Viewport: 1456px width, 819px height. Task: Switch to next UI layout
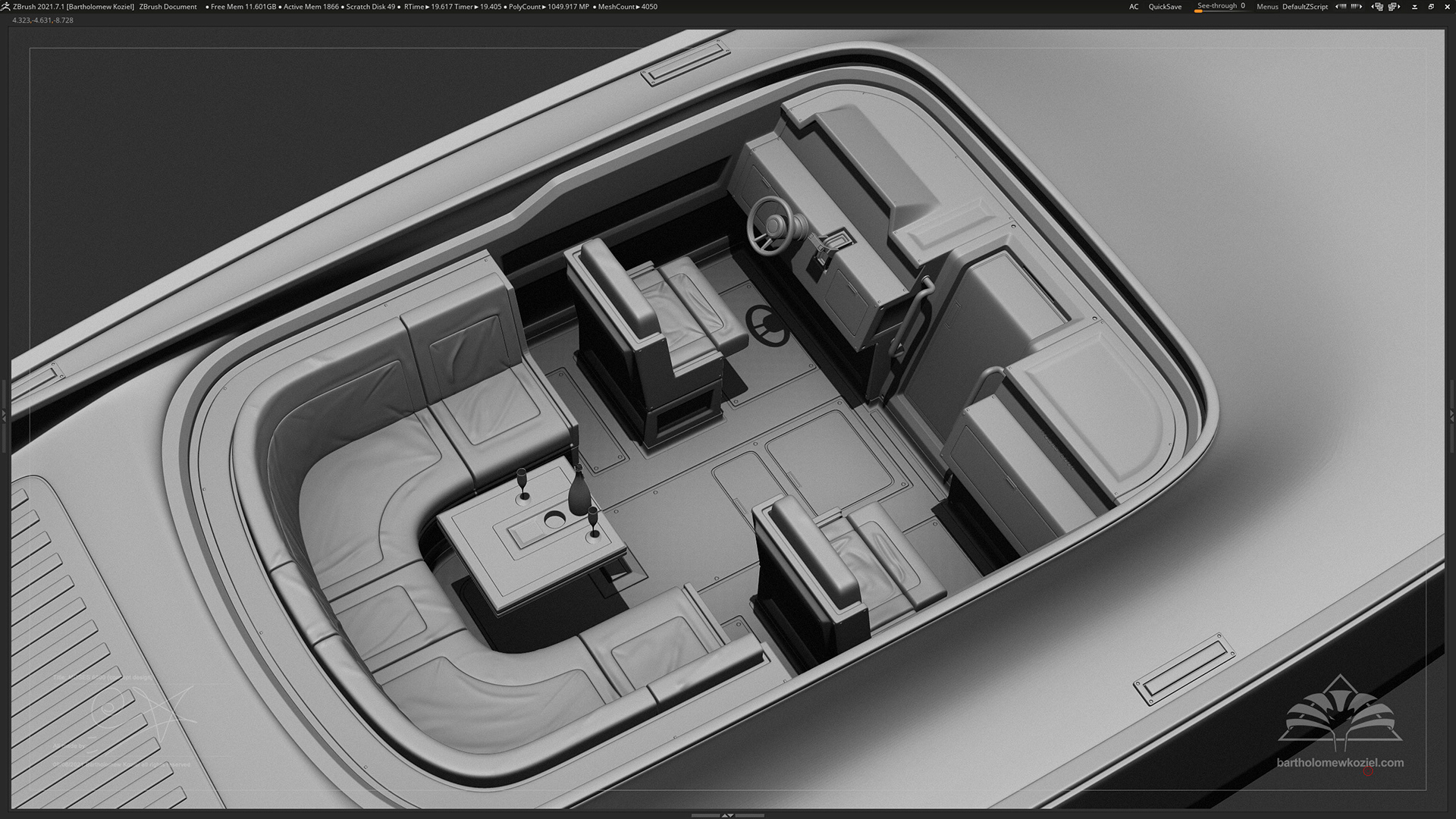pos(1394,7)
